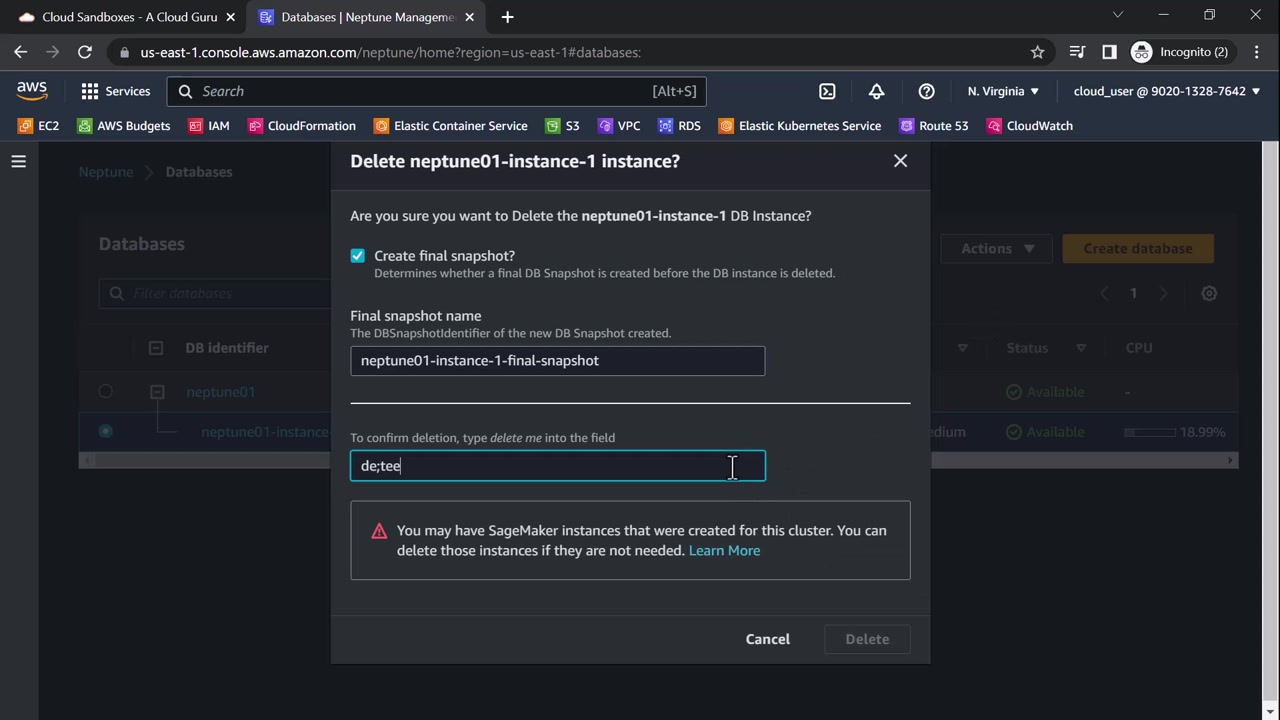Screen dimensions: 1280x720
Task: Open the AWS Budgets shortcut
Action: click(x=124, y=126)
